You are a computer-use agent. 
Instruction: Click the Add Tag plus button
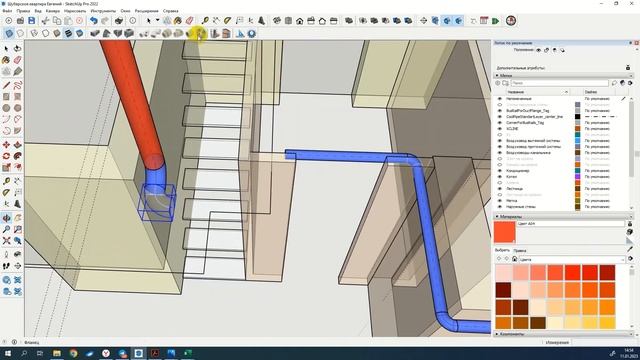pos(498,83)
